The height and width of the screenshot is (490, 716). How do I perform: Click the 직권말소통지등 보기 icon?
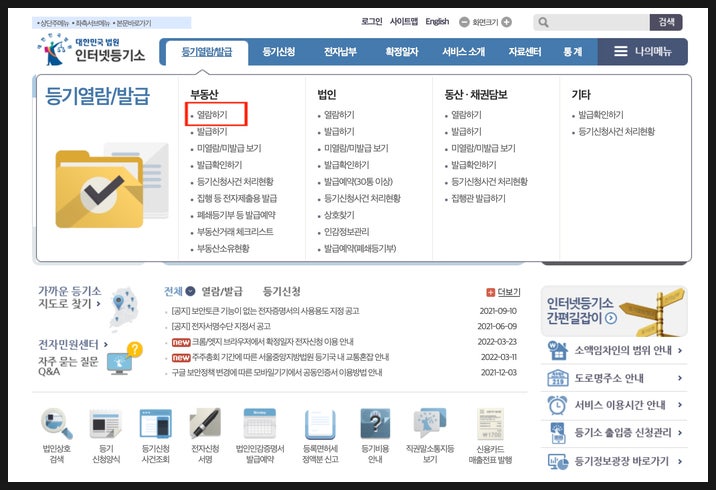point(429,423)
